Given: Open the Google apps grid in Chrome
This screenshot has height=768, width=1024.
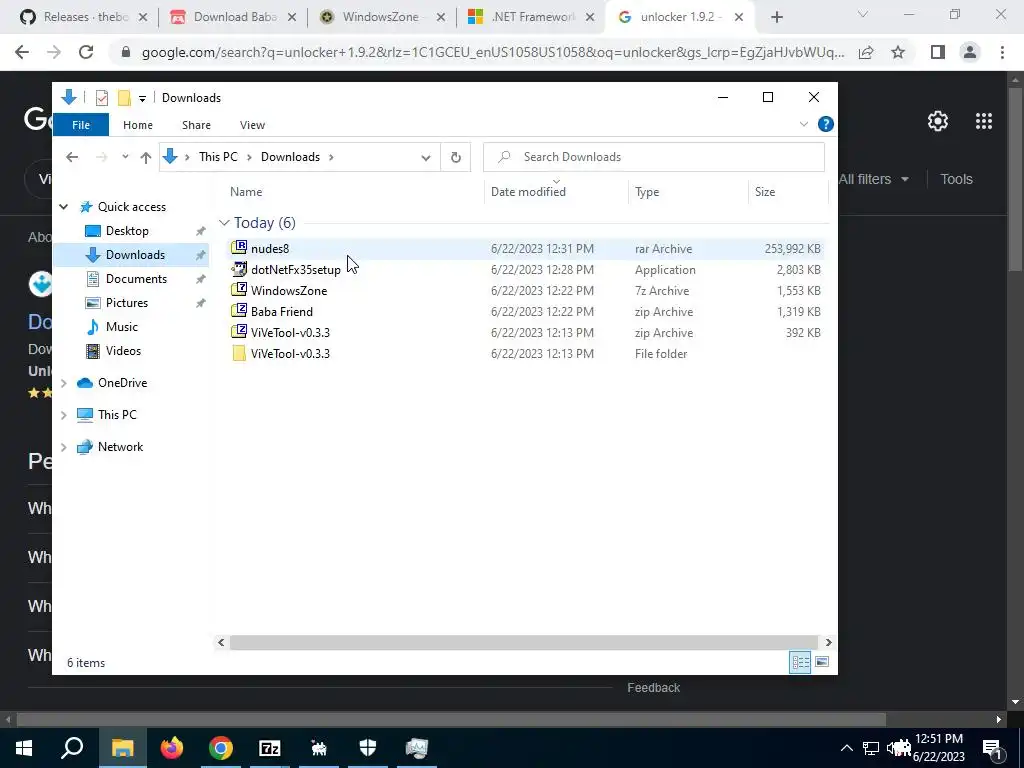Looking at the screenshot, I should pyautogui.click(x=984, y=121).
